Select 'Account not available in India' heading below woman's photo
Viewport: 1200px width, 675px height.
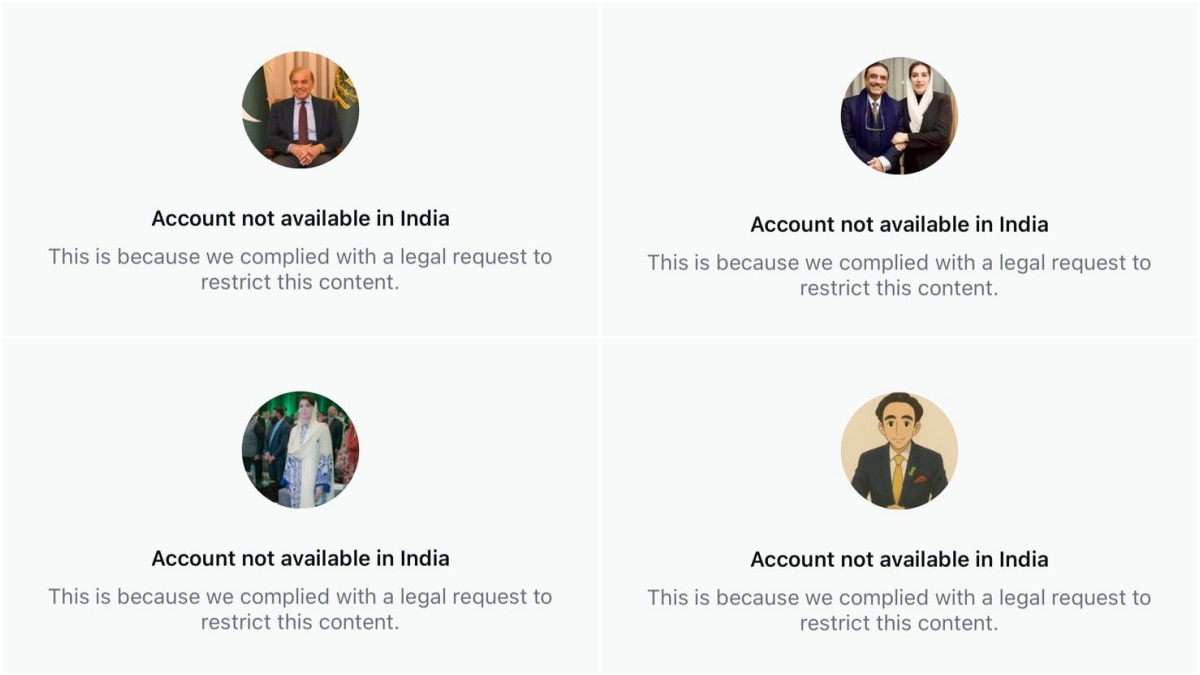(x=300, y=558)
